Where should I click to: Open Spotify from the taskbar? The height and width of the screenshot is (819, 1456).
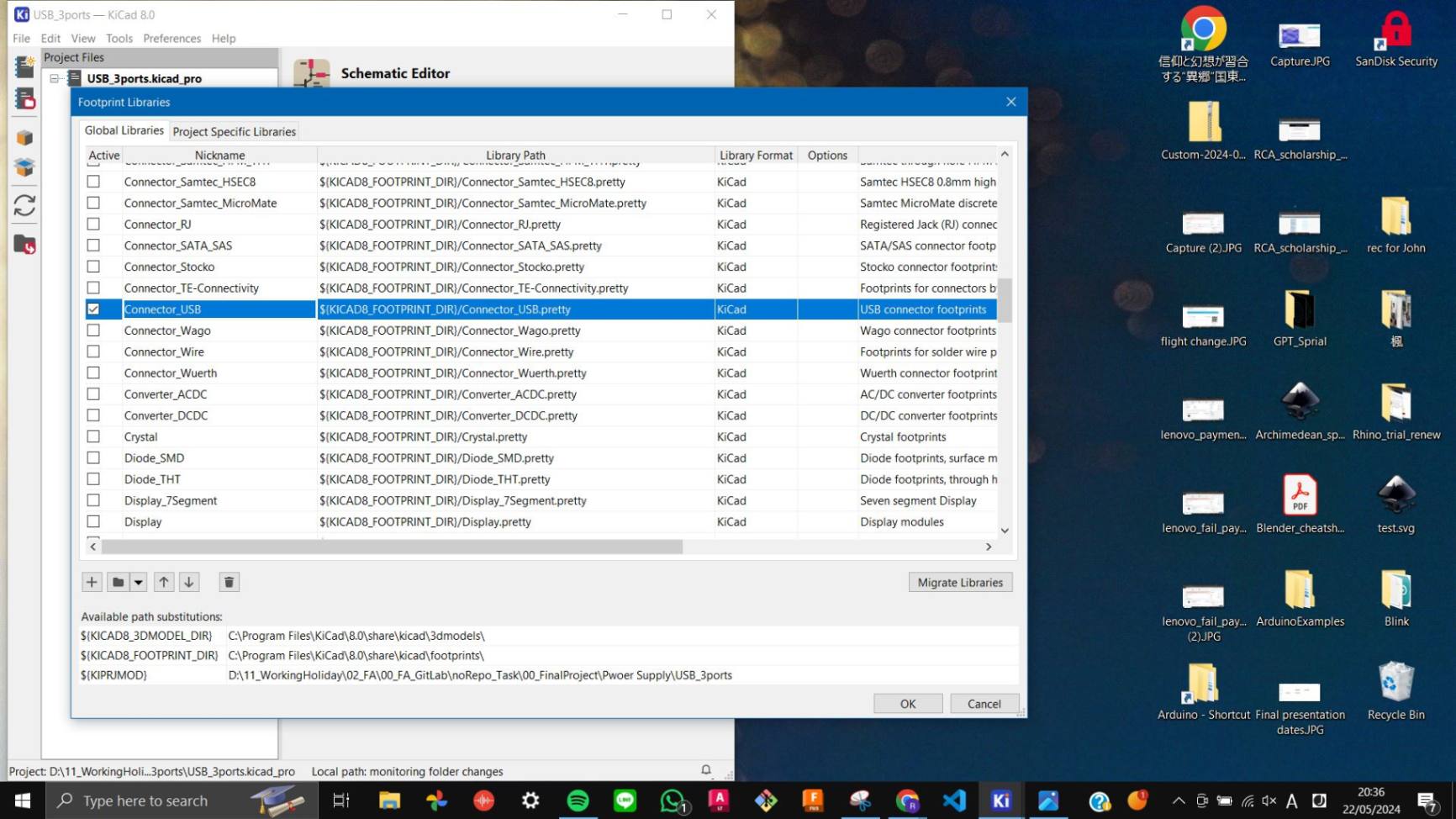tap(578, 801)
